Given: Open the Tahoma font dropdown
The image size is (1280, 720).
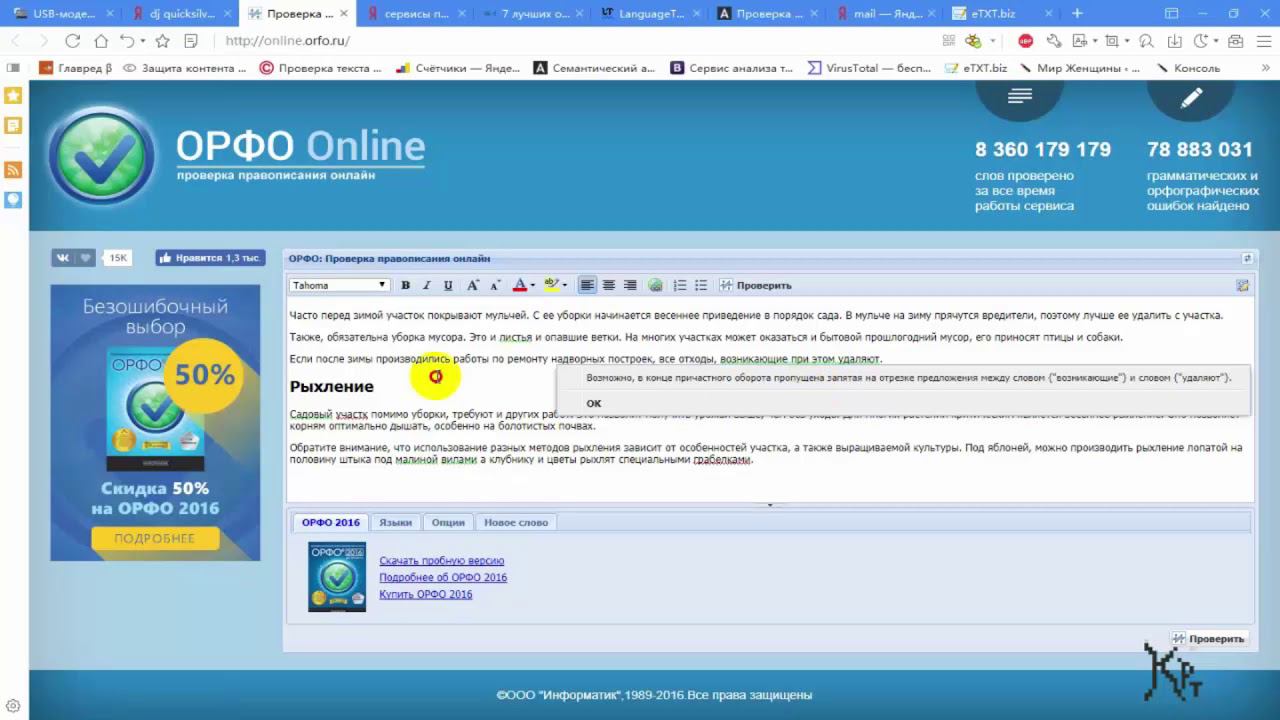Looking at the screenshot, I should click(x=339, y=285).
